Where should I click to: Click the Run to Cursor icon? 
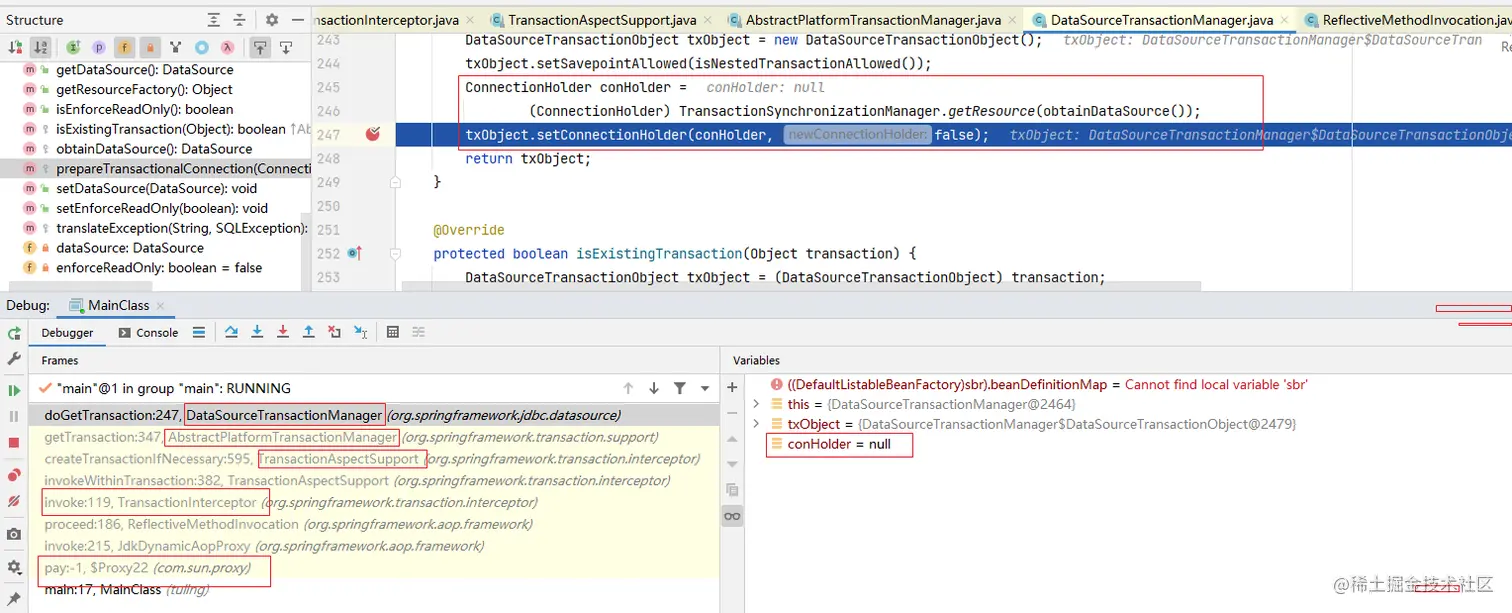[360, 333]
